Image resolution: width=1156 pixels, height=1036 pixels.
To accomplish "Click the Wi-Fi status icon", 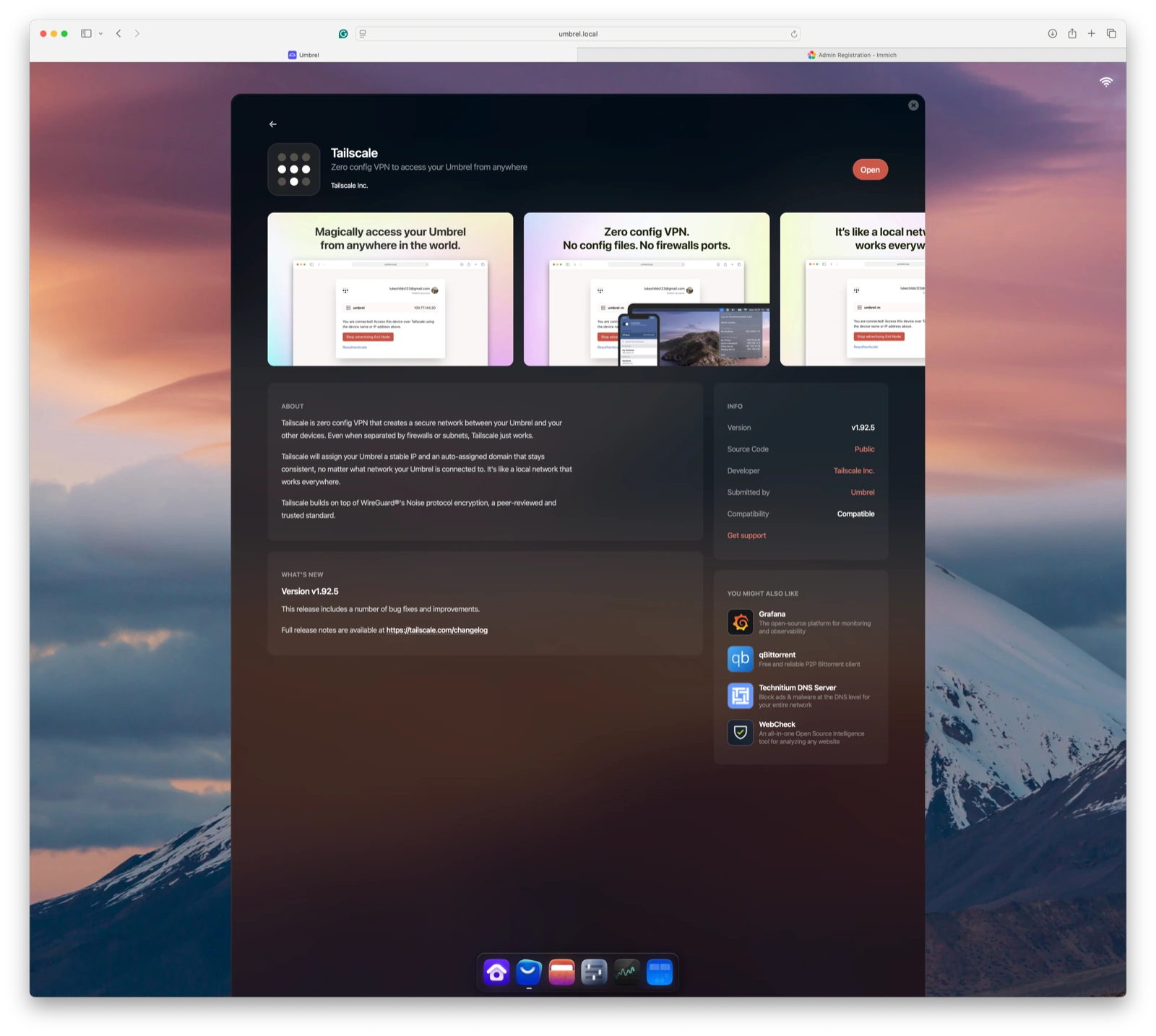I will 1106,82.
